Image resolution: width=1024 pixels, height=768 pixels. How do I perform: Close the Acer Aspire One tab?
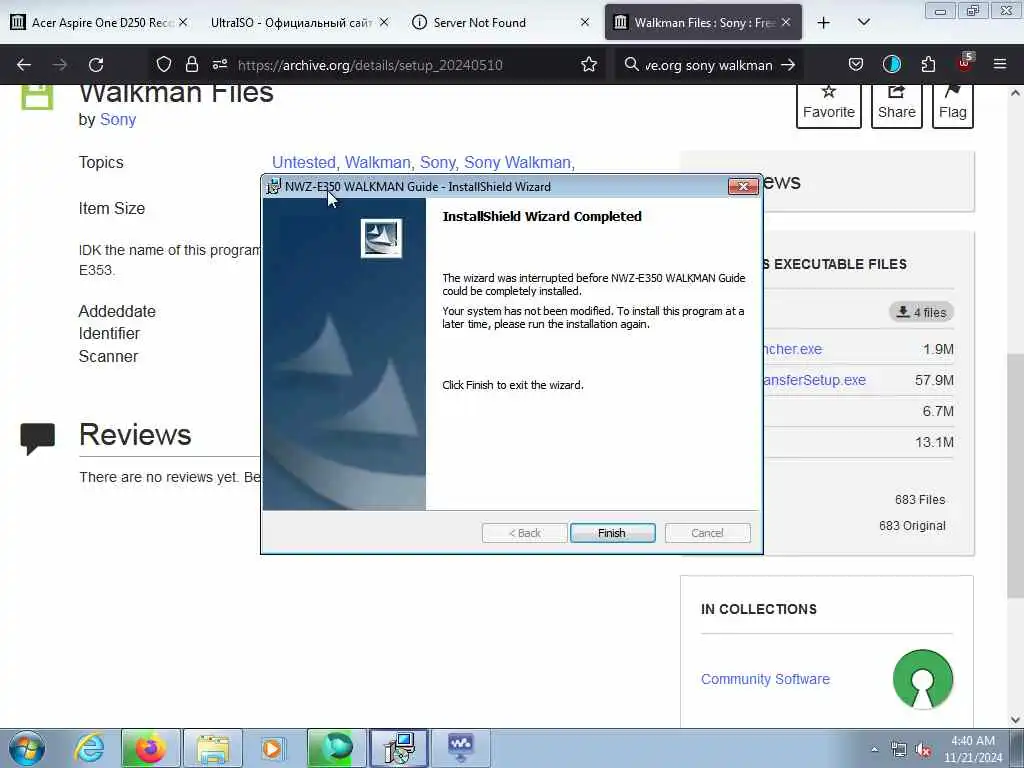pyautogui.click(x=183, y=22)
